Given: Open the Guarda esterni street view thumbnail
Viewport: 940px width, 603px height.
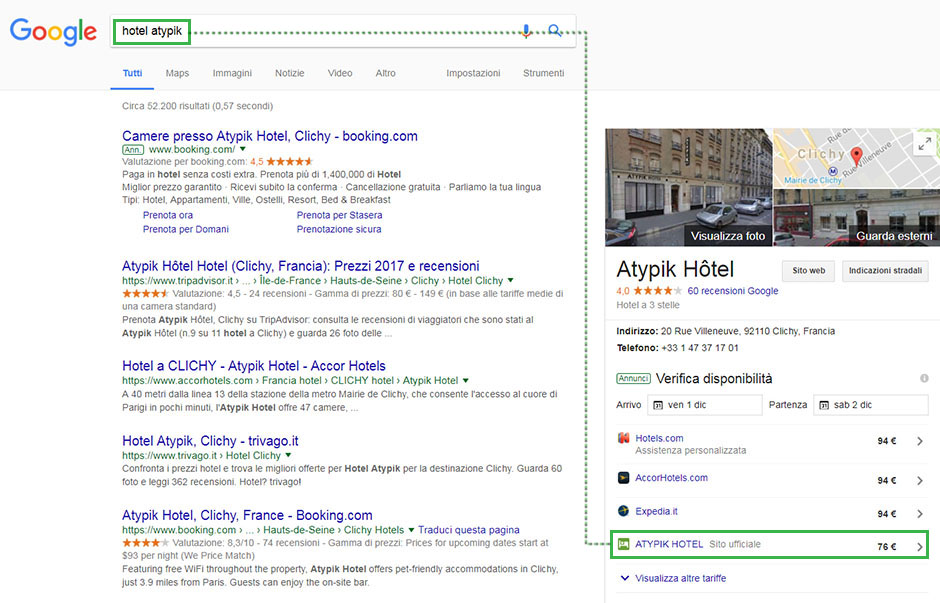Looking at the screenshot, I should 857,218.
